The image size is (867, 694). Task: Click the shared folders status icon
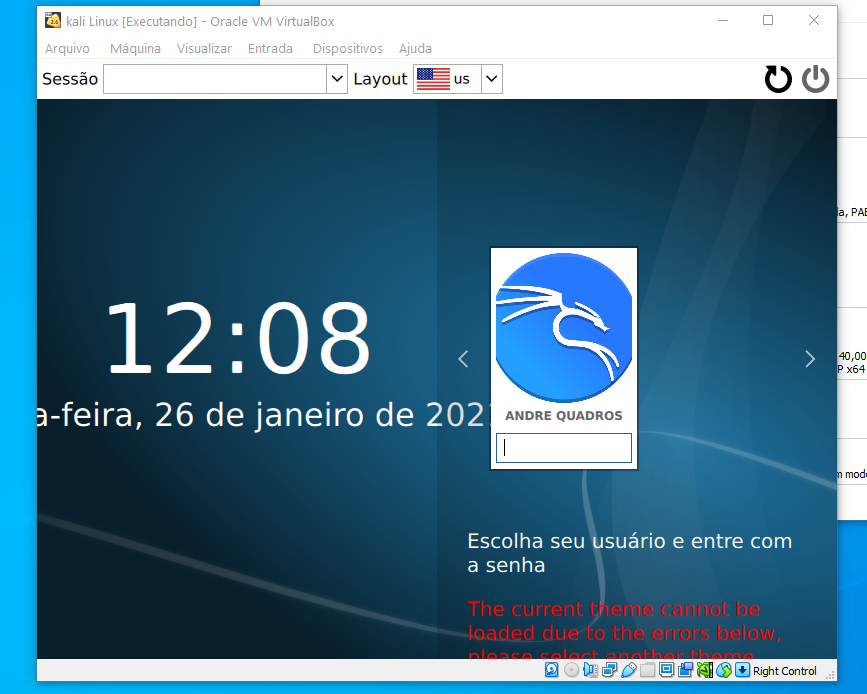point(647,670)
